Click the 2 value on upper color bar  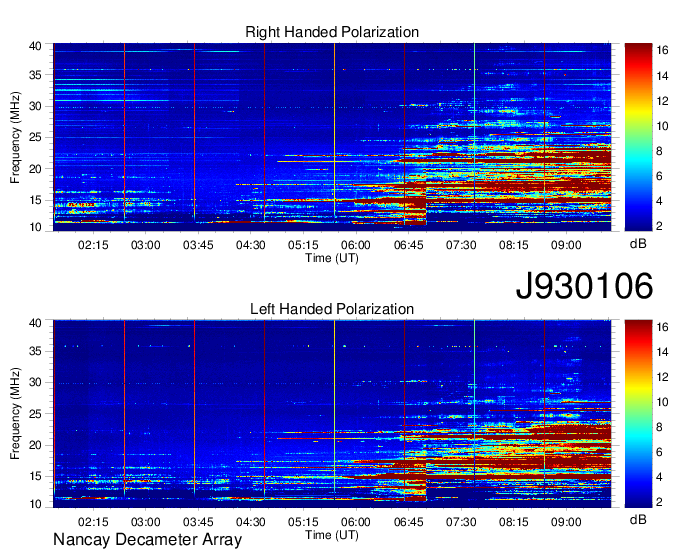tap(660, 226)
